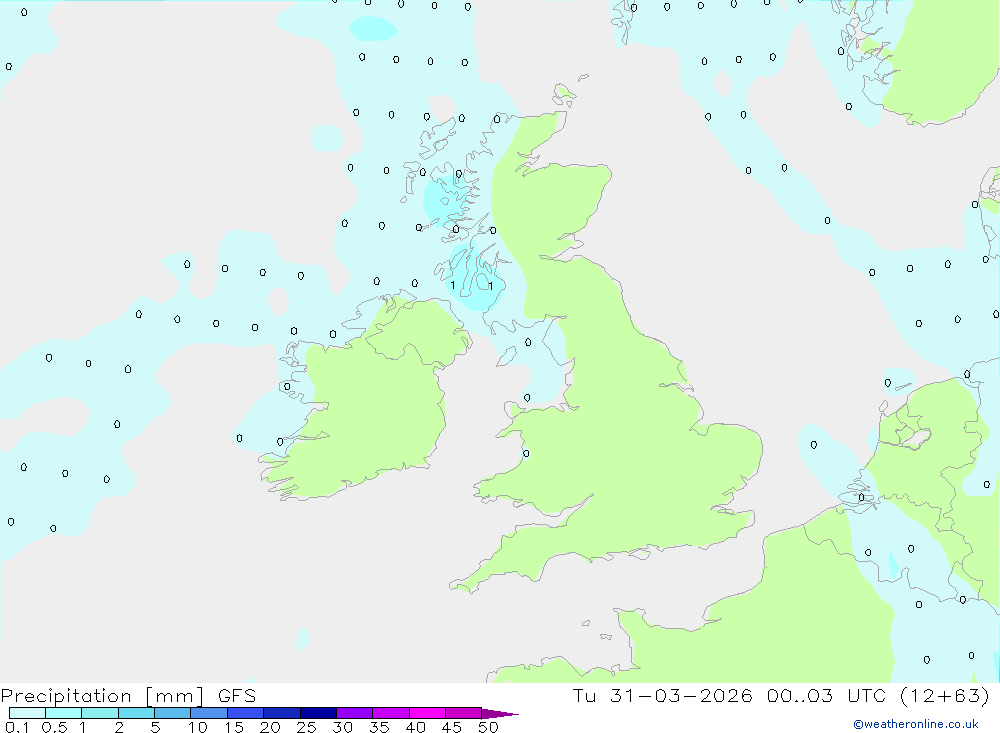
Task: Click the "20" legend scale label
Action: (x=270, y=727)
